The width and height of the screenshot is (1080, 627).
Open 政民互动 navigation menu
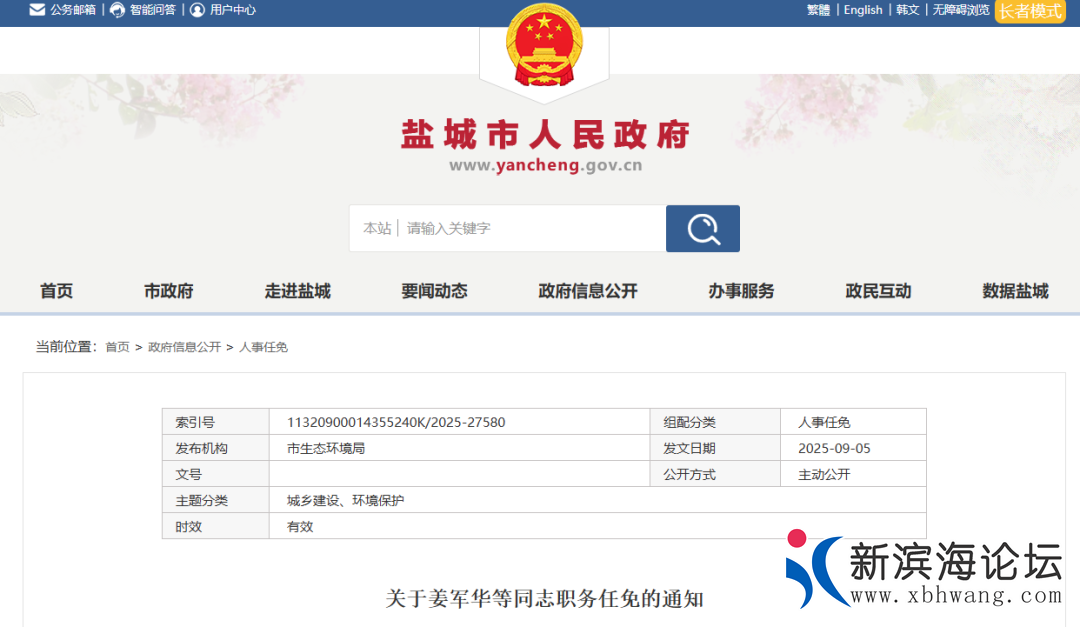point(878,291)
